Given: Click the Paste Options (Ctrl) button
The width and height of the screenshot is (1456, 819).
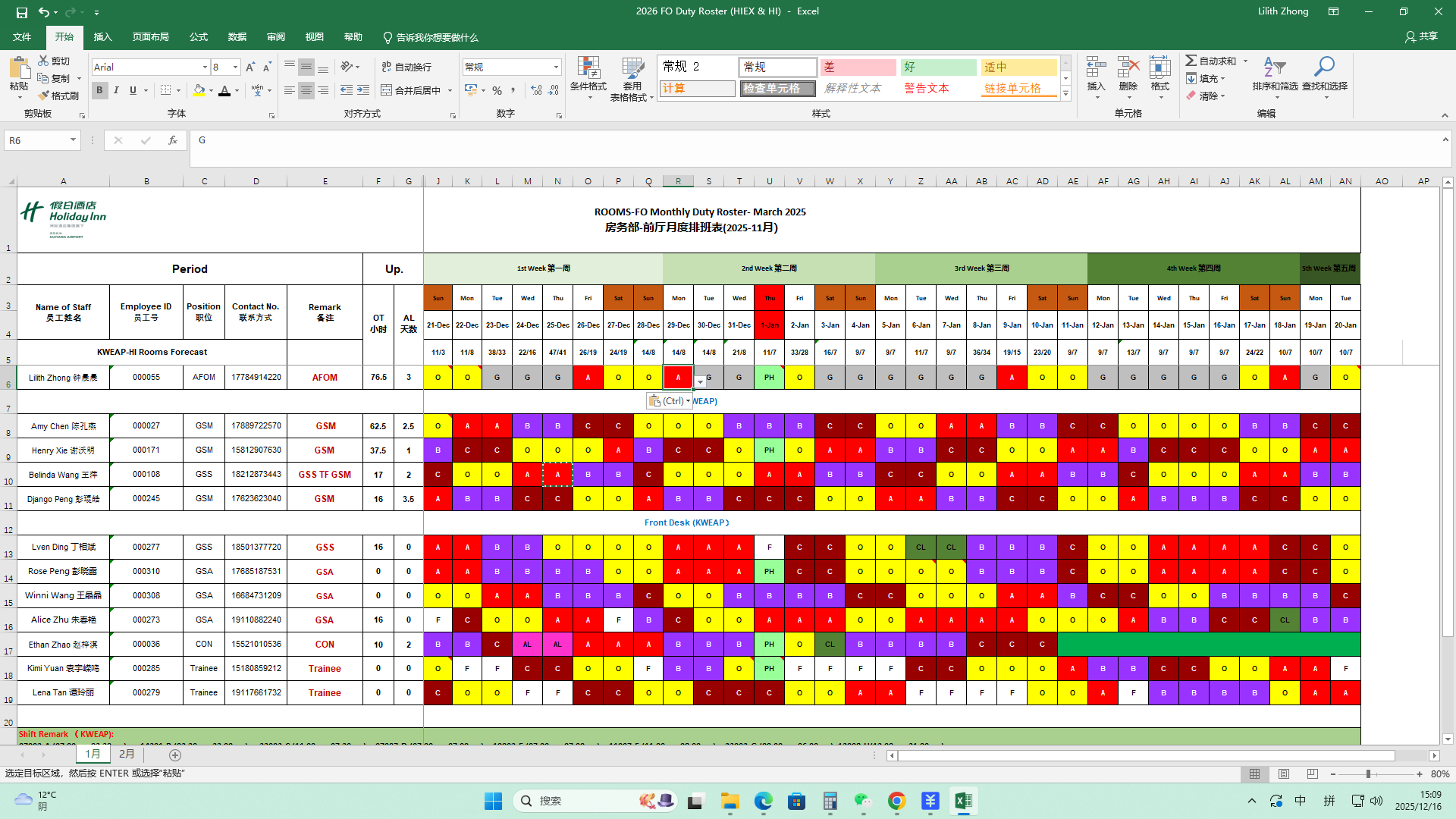Looking at the screenshot, I should pyautogui.click(x=669, y=401).
